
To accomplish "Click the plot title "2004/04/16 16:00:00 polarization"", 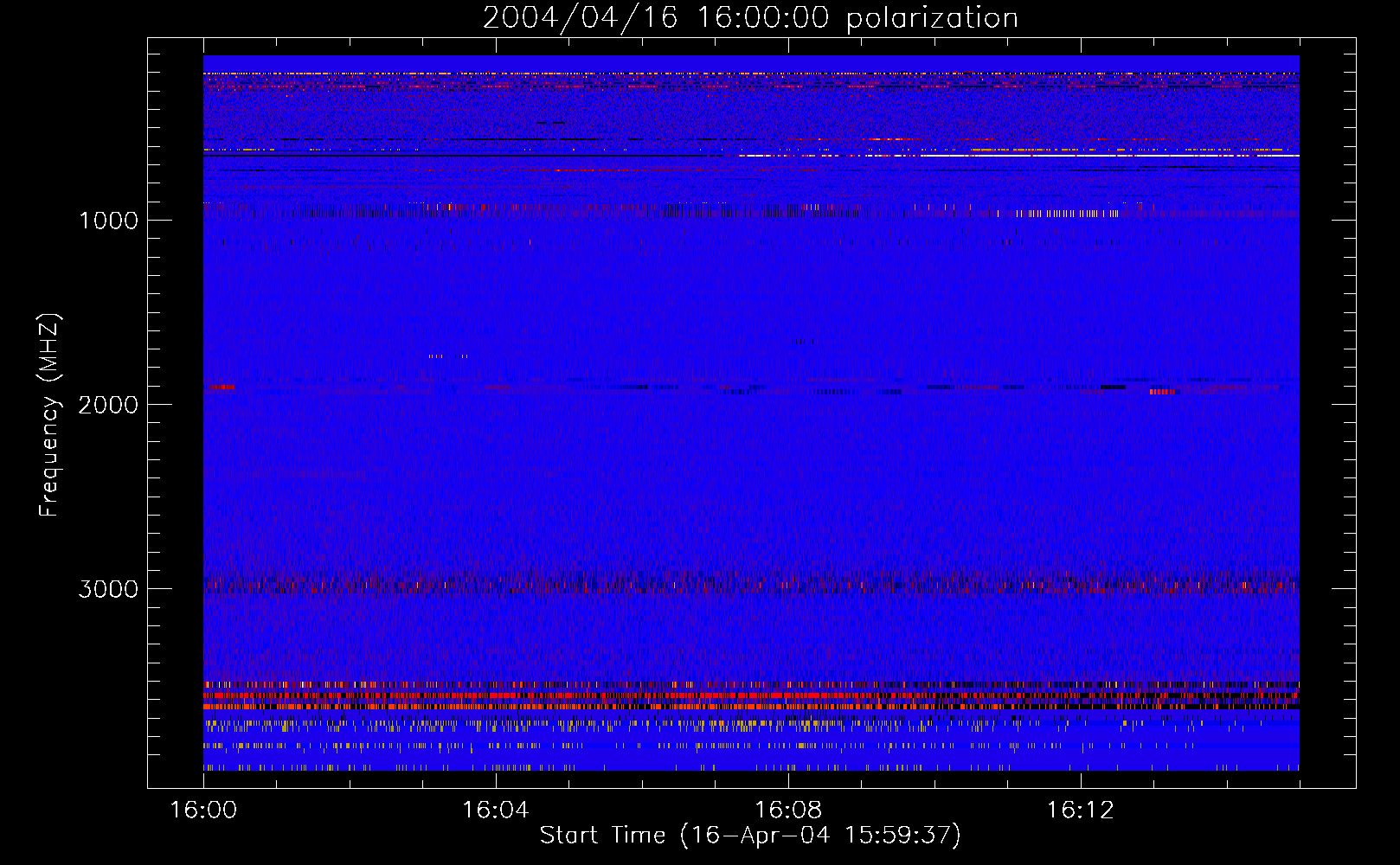I will coord(750,18).
